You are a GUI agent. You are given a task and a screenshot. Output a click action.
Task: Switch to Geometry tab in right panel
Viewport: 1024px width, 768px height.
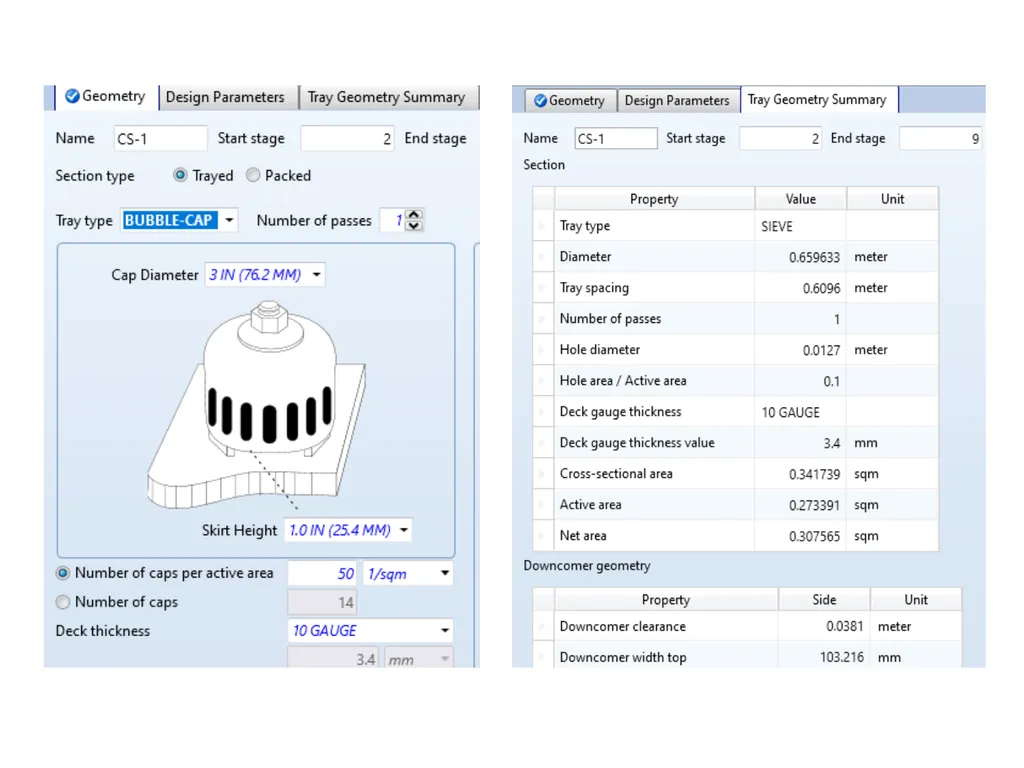(569, 101)
